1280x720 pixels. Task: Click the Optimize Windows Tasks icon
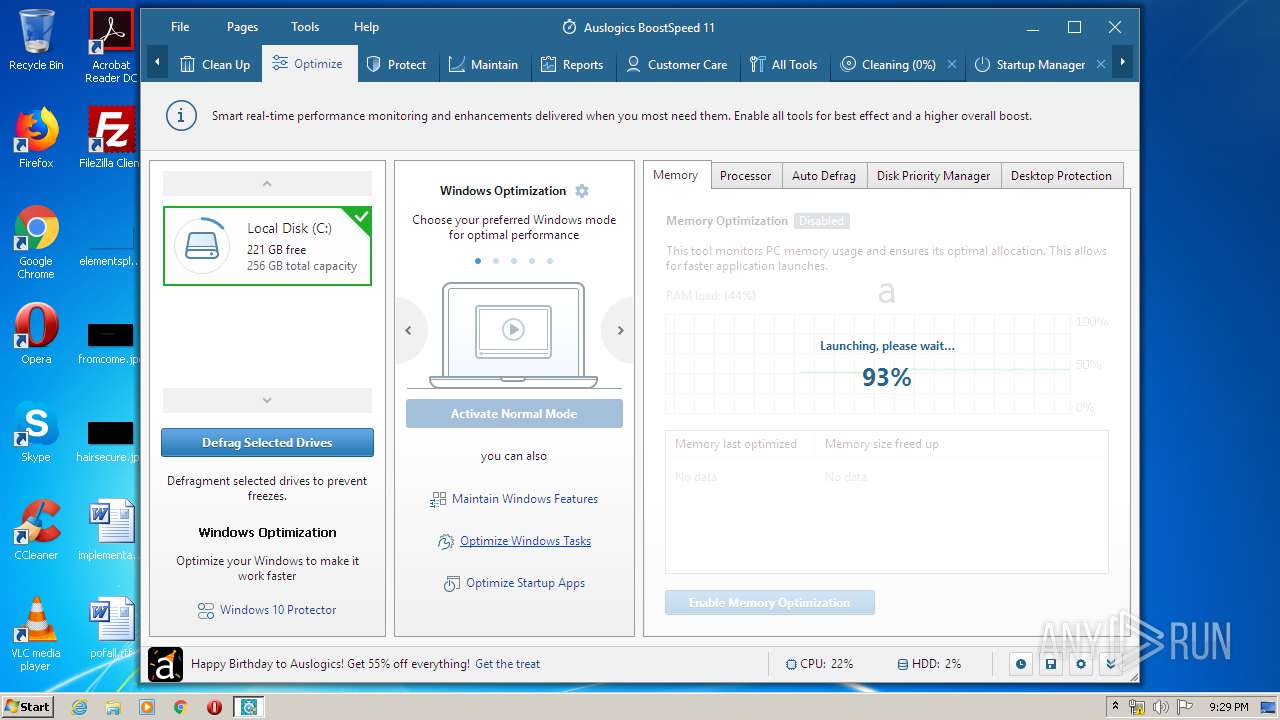coord(446,542)
